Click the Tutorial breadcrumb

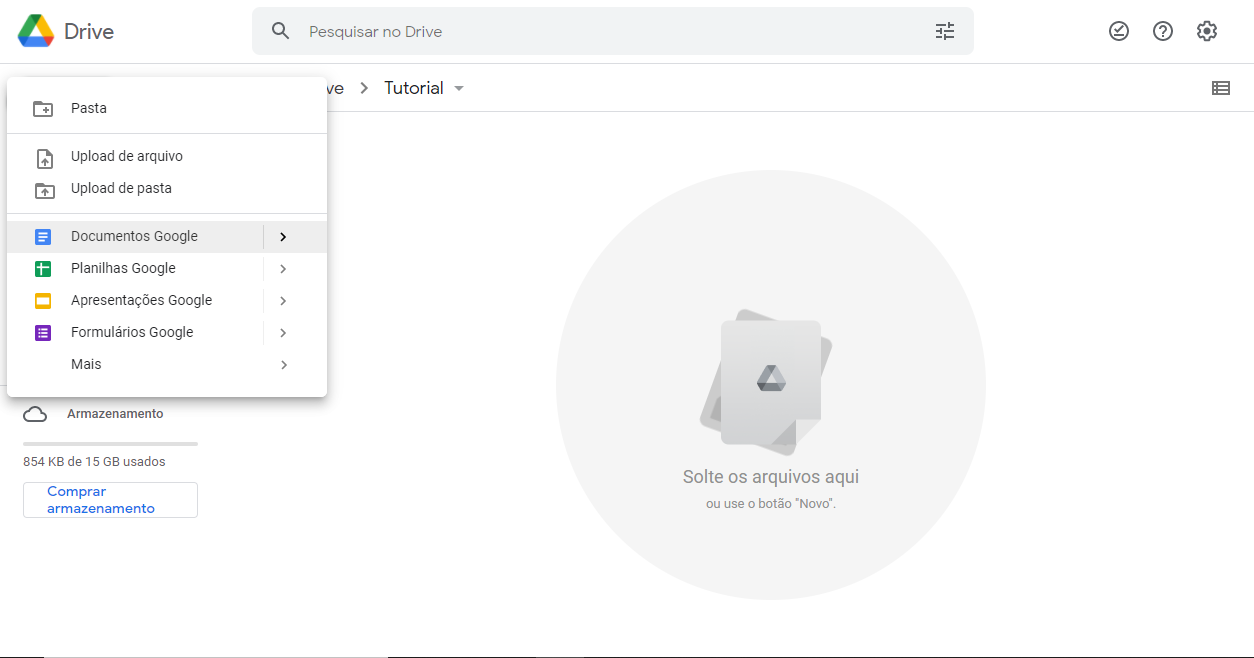[414, 88]
